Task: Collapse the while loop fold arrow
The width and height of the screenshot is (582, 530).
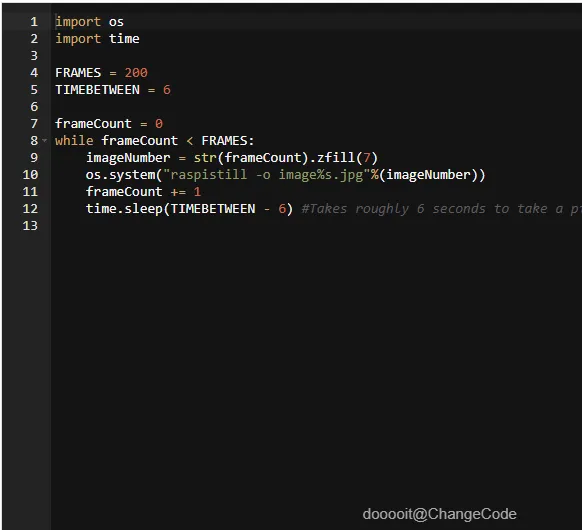Action: pos(45,141)
